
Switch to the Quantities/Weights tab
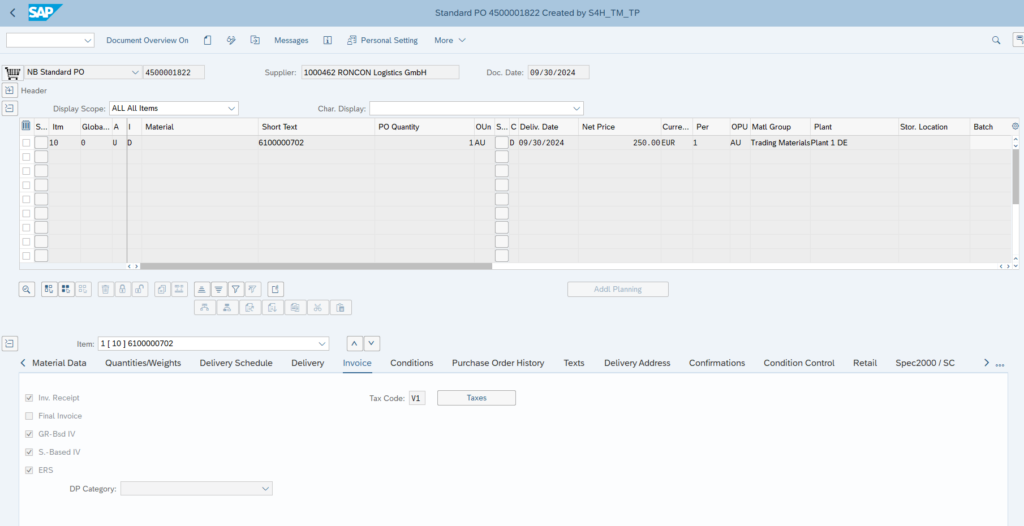[x=143, y=363]
